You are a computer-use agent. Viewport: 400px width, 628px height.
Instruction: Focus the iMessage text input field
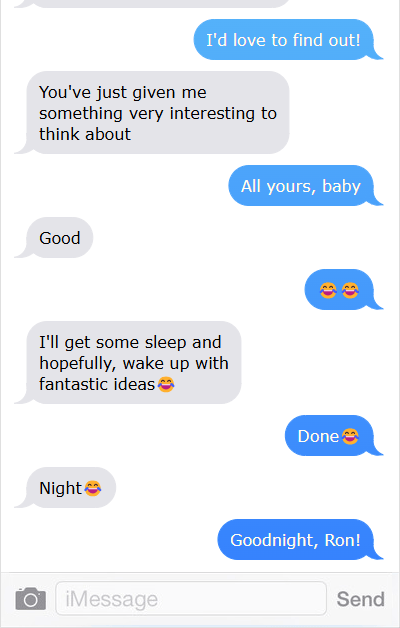191,598
